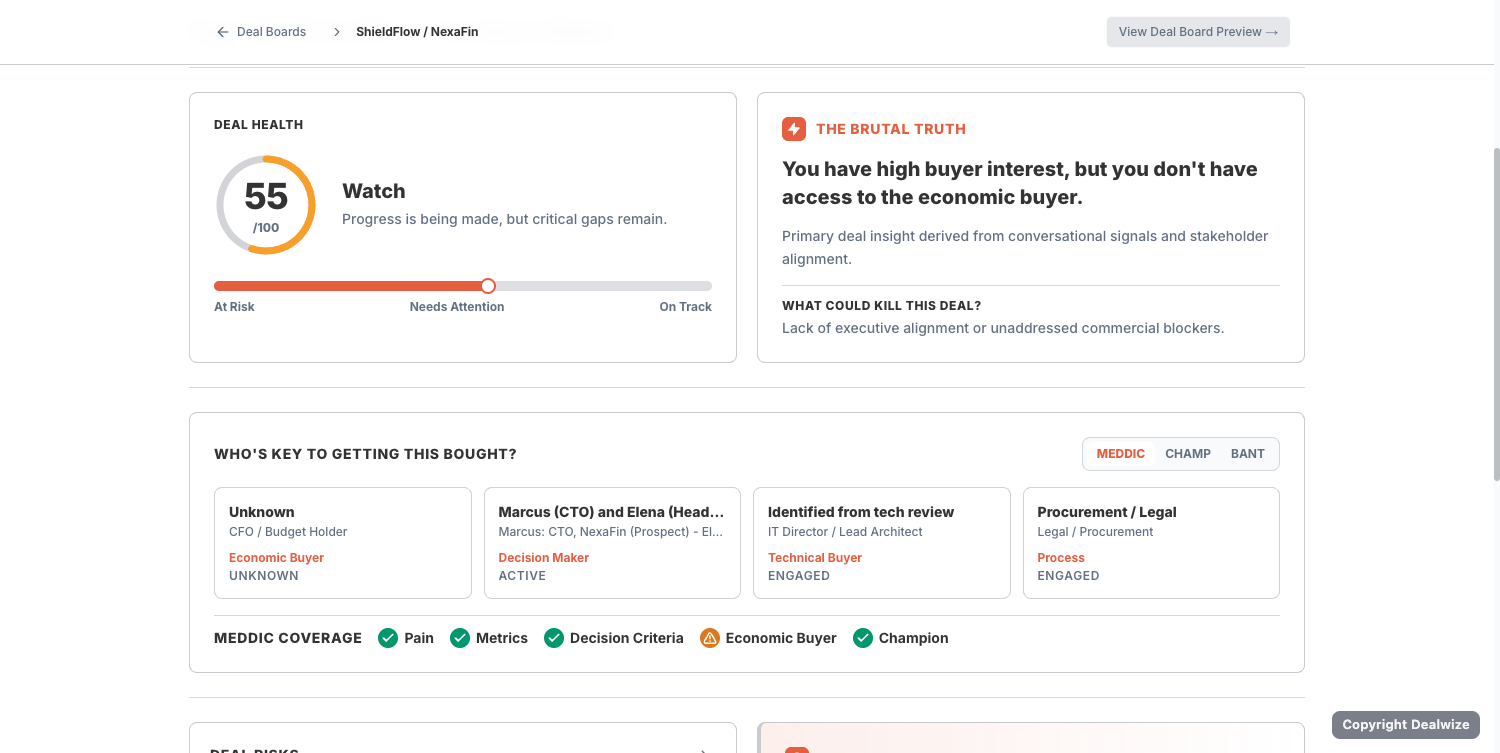The width and height of the screenshot is (1500, 753).
Task: Click the "Technical Buyer" role label
Action: tap(815, 558)
